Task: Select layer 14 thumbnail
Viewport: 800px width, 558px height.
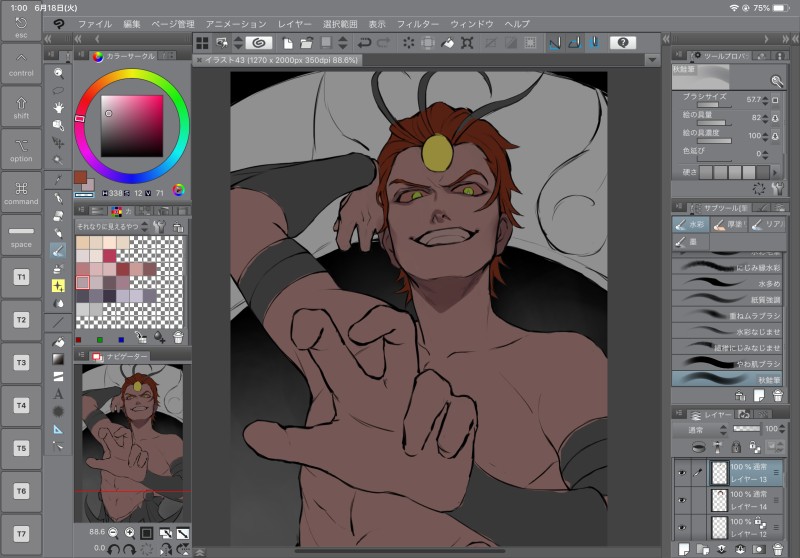Action: tap(719, 500)
